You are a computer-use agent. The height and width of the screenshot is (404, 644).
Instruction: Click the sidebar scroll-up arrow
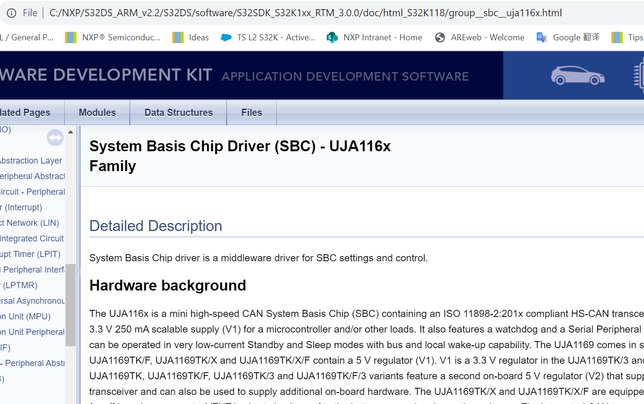pos(71,132)
